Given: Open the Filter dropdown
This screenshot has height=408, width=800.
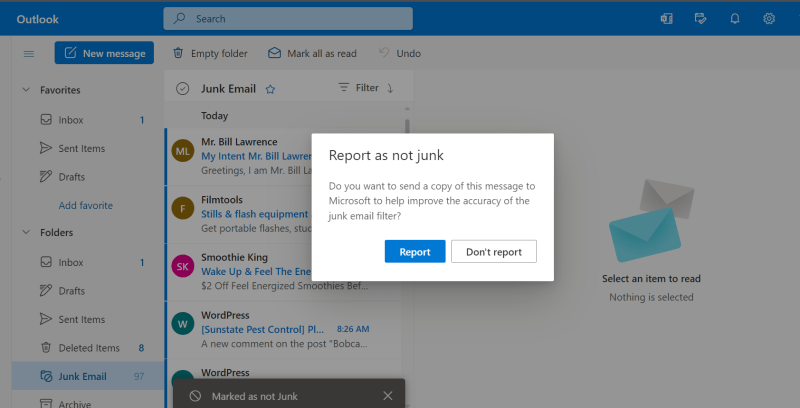Looking at the screenshot, I should pos(359,88).
